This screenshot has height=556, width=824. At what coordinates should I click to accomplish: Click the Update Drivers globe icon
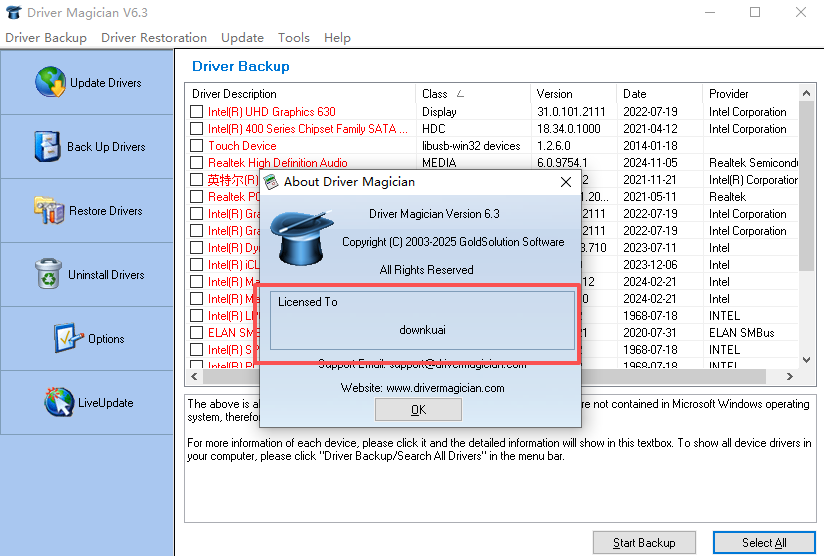click(x=50, y=82)
